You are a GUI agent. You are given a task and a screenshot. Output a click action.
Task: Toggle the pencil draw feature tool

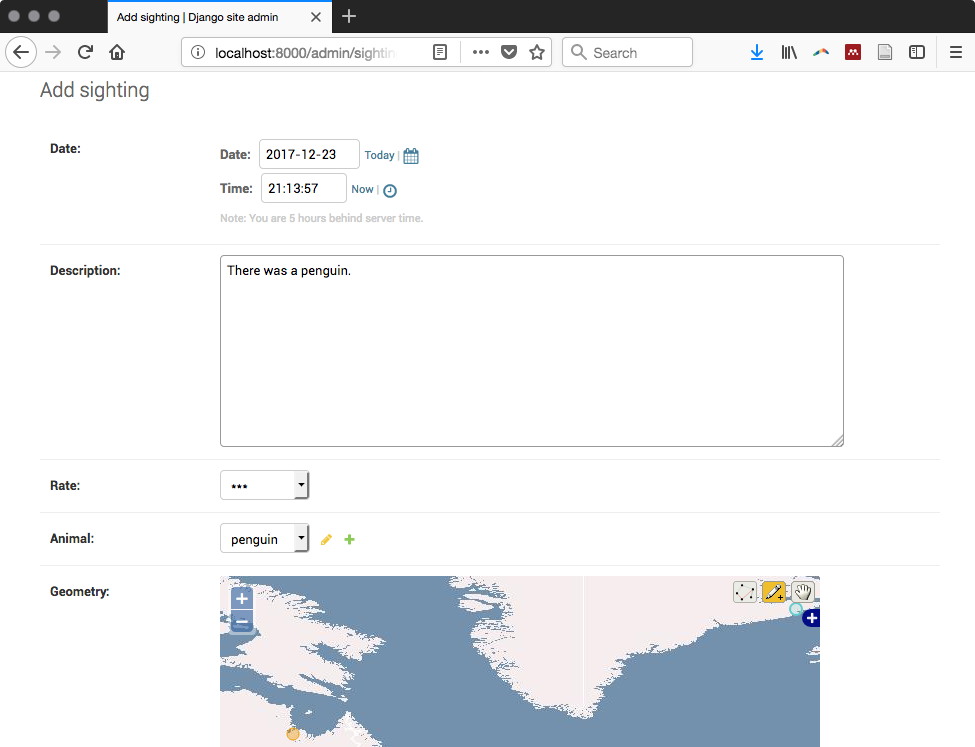click(774, 592)
